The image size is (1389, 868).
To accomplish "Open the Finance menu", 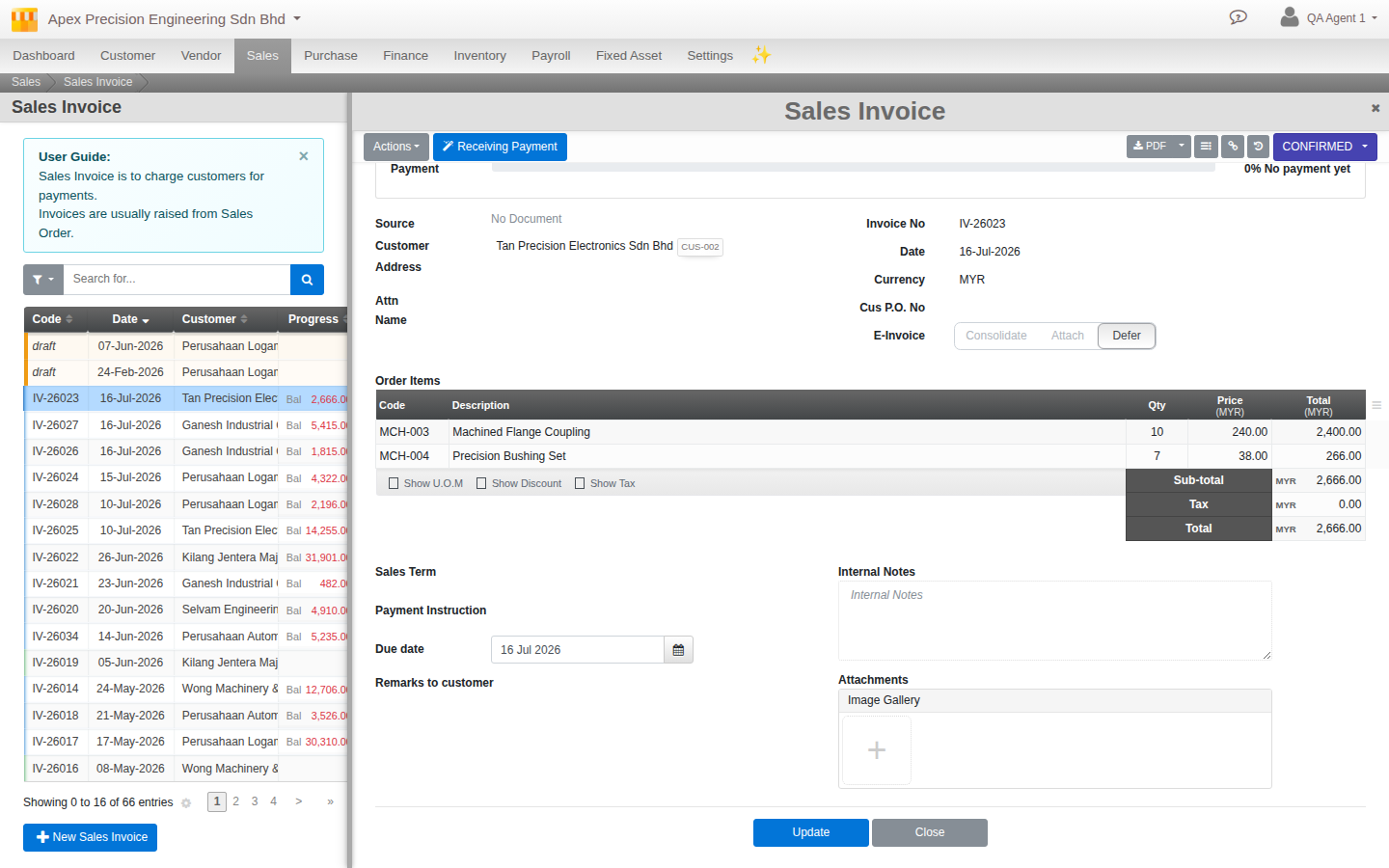I will [405, 56].
